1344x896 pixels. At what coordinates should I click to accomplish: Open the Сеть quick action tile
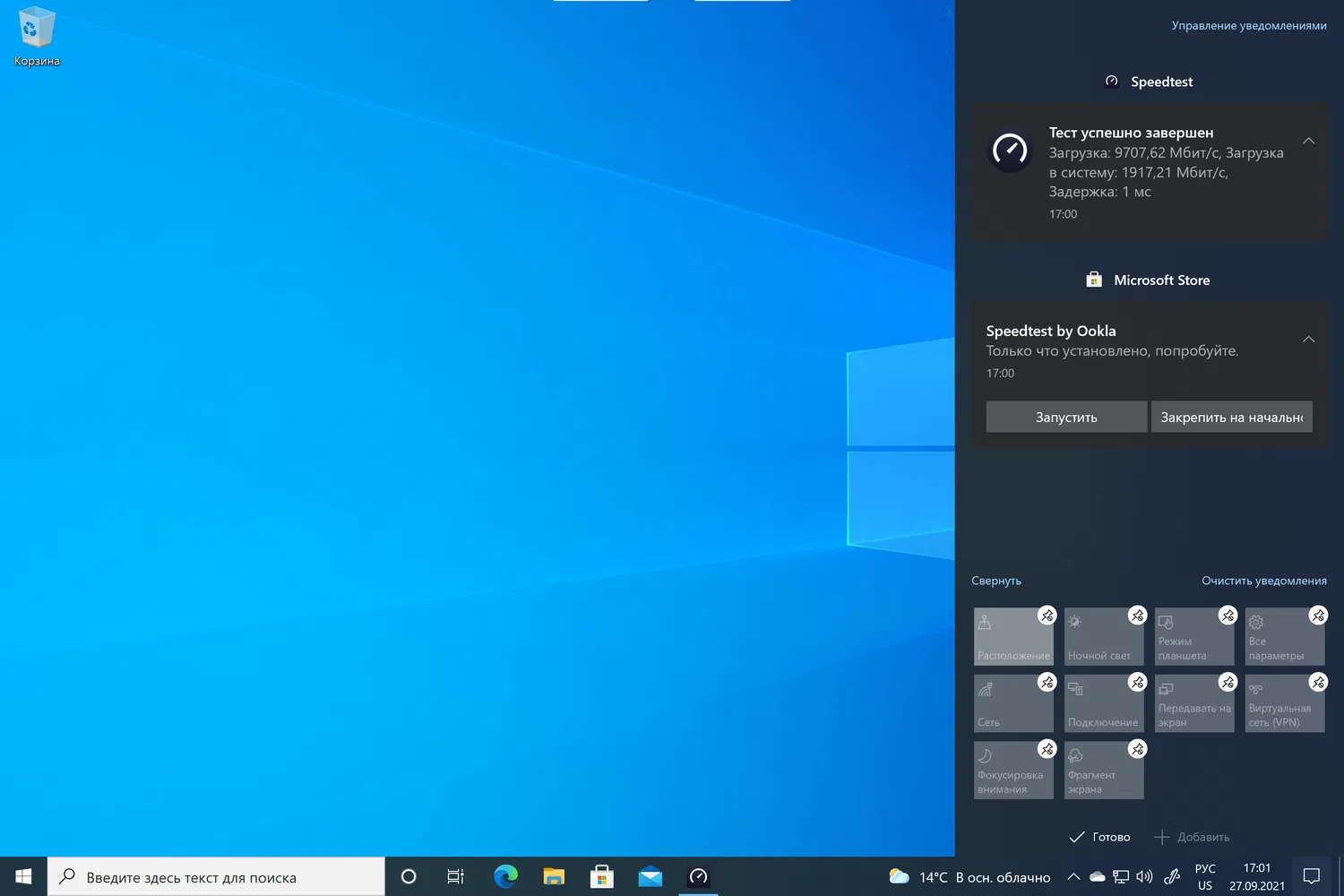(1013, 703)
